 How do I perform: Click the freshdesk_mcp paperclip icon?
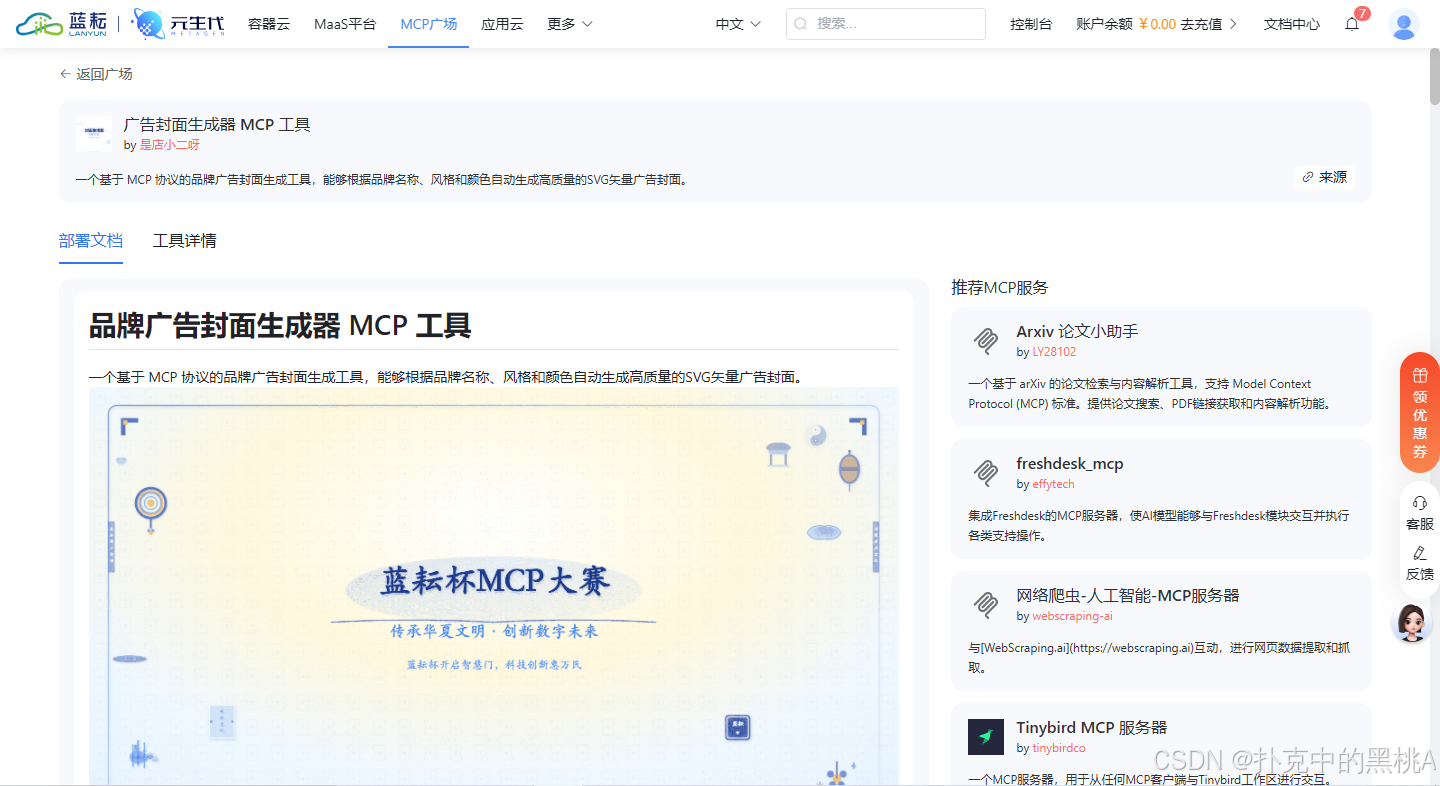(x=986, y=473)
